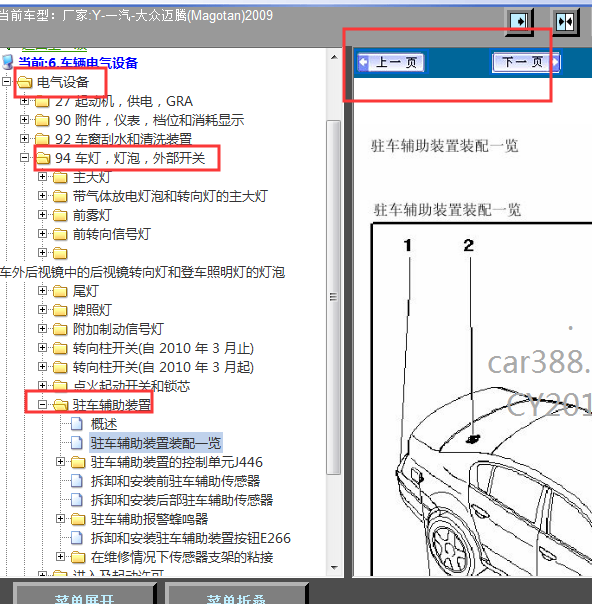This screenshot has width=592, height=604.
Task: Click the 菜单展开 button
Action: [x=84, y=595]
